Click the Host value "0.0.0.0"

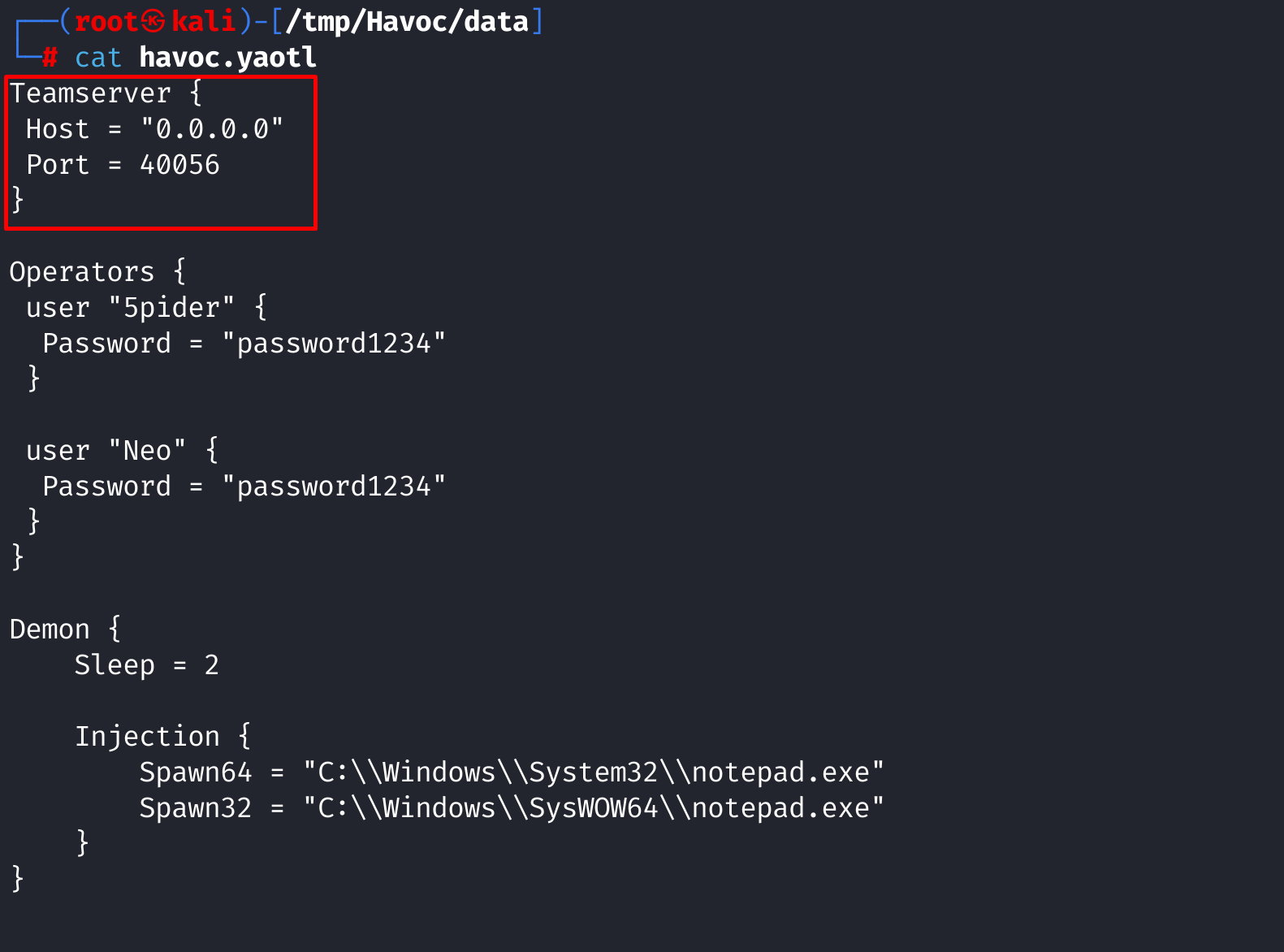click(x=212, y=129)
